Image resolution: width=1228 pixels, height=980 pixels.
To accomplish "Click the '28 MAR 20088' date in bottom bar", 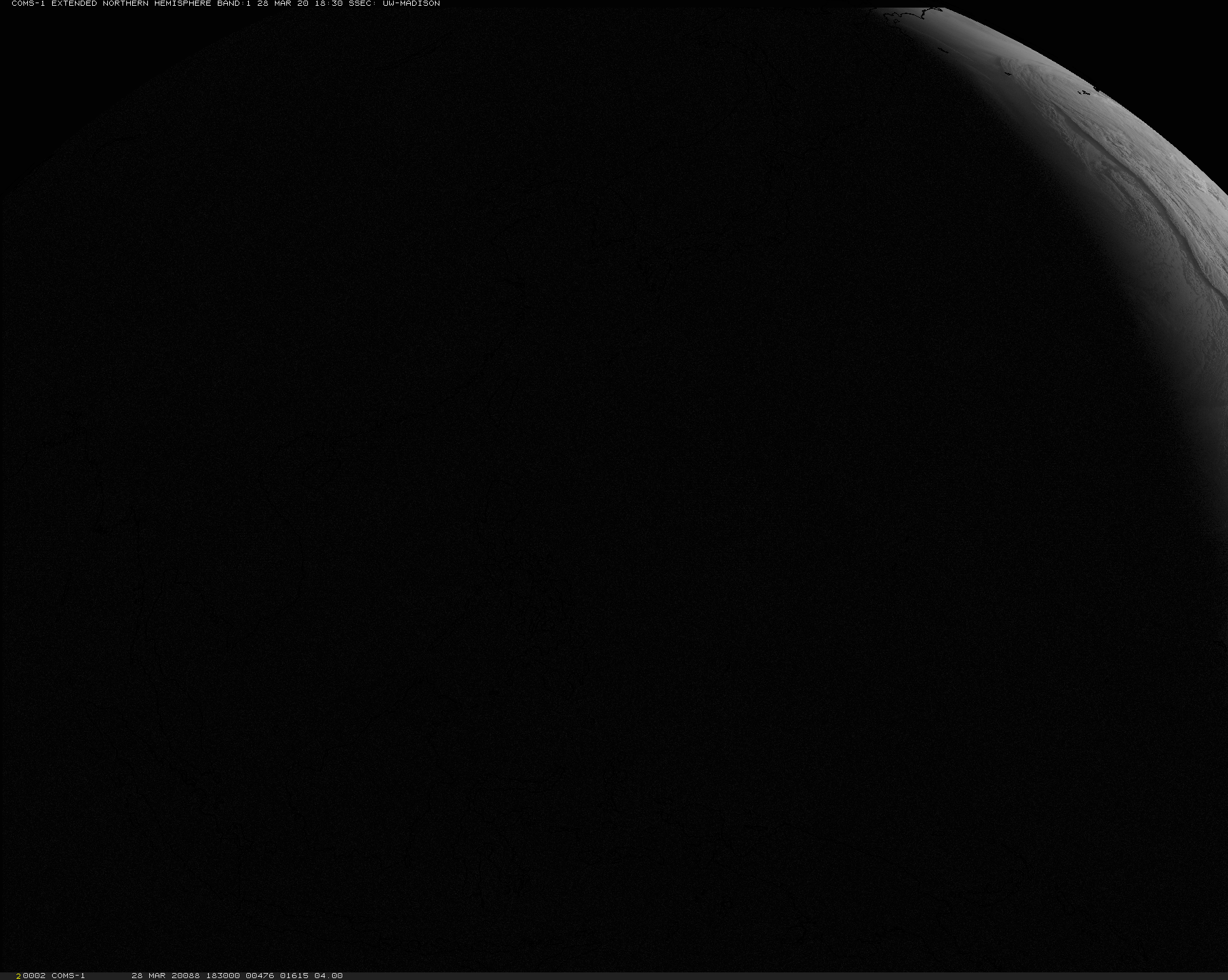I will click(166, 976).
